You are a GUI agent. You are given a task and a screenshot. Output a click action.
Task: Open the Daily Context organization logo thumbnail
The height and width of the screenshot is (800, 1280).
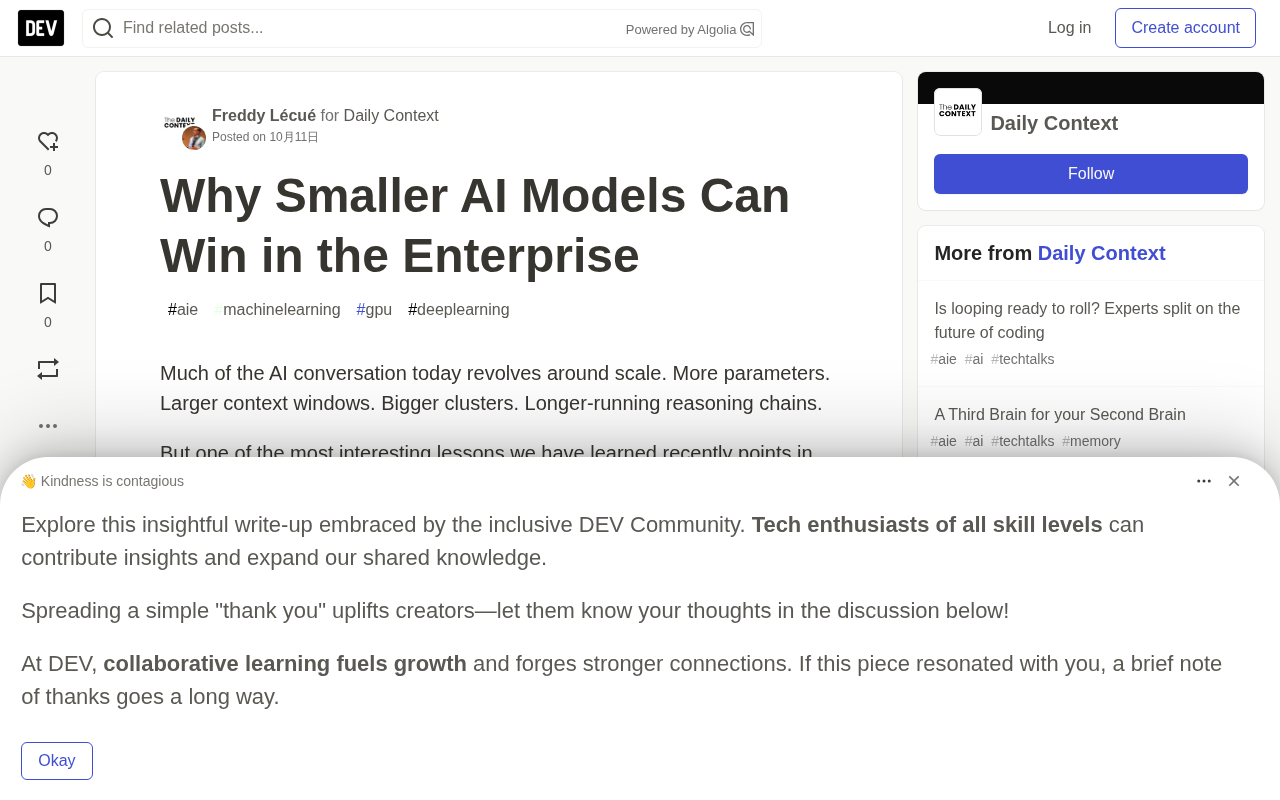(x=958, y=112)
